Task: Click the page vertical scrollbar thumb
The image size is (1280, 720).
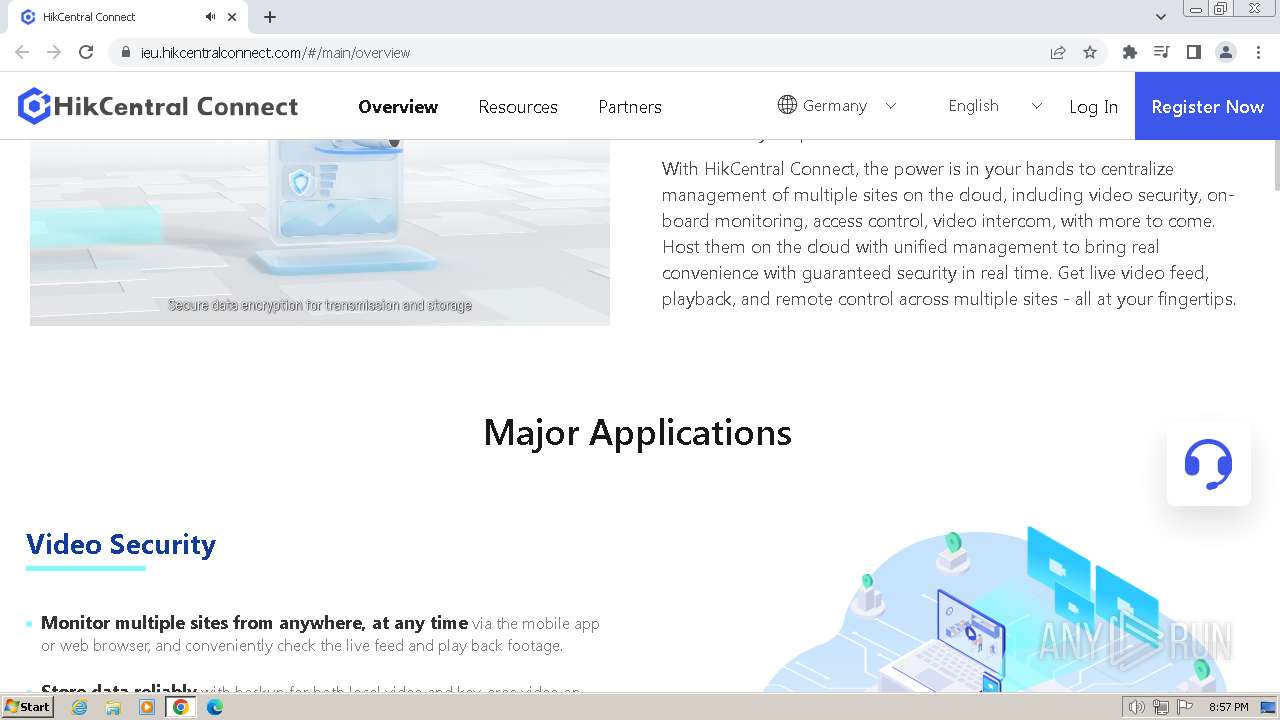Action: pos(1275,166)
